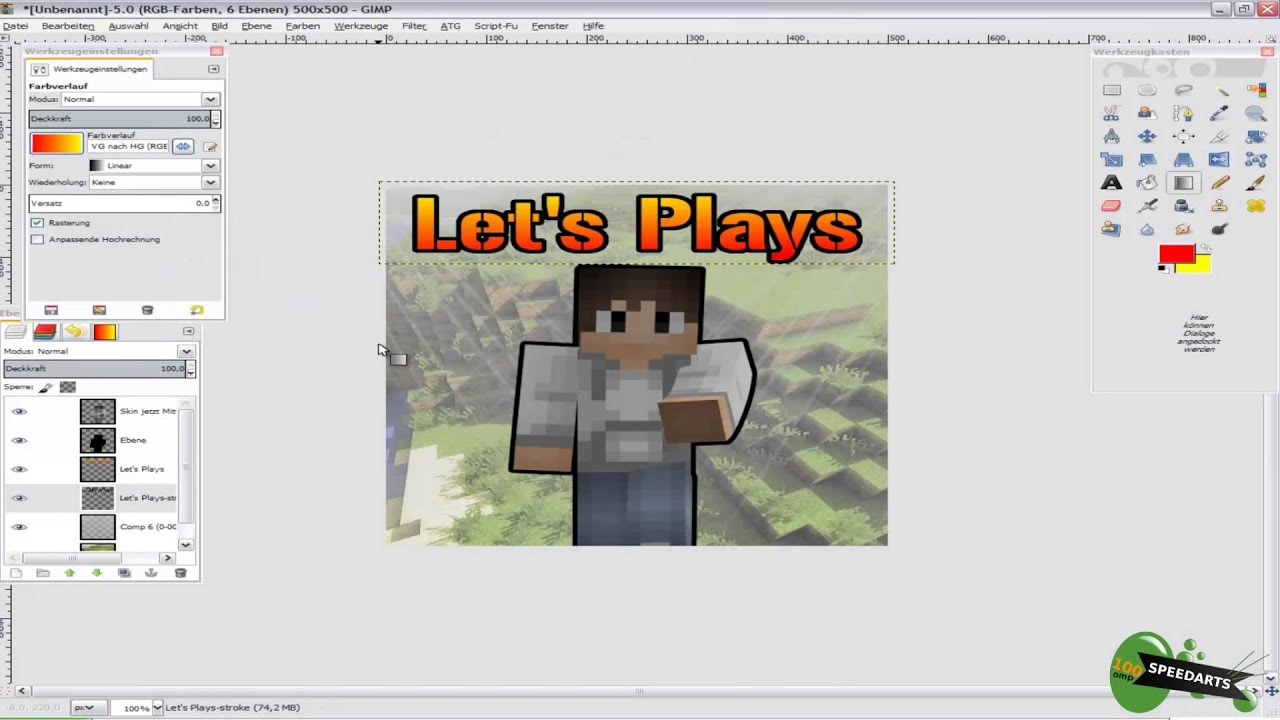Pick the Smudge tool

point(1183,229)
